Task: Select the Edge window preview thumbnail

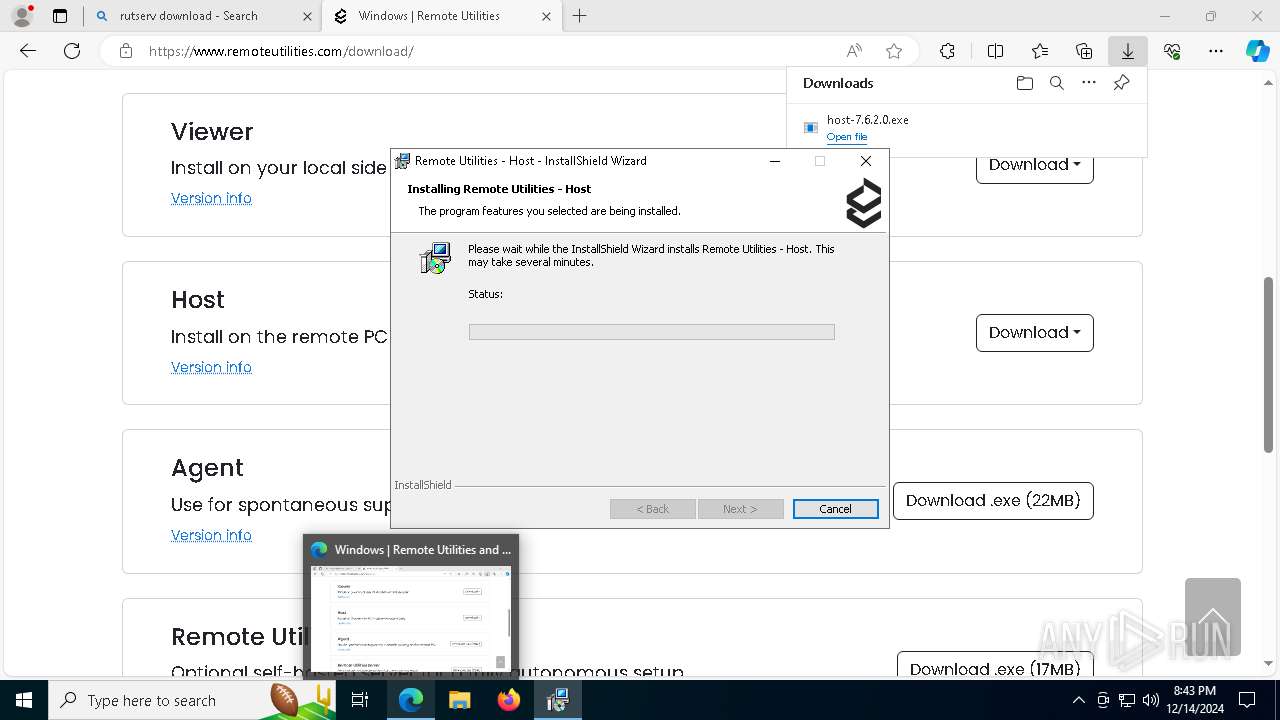Action: pyautogui.click(x=411, y=605)
